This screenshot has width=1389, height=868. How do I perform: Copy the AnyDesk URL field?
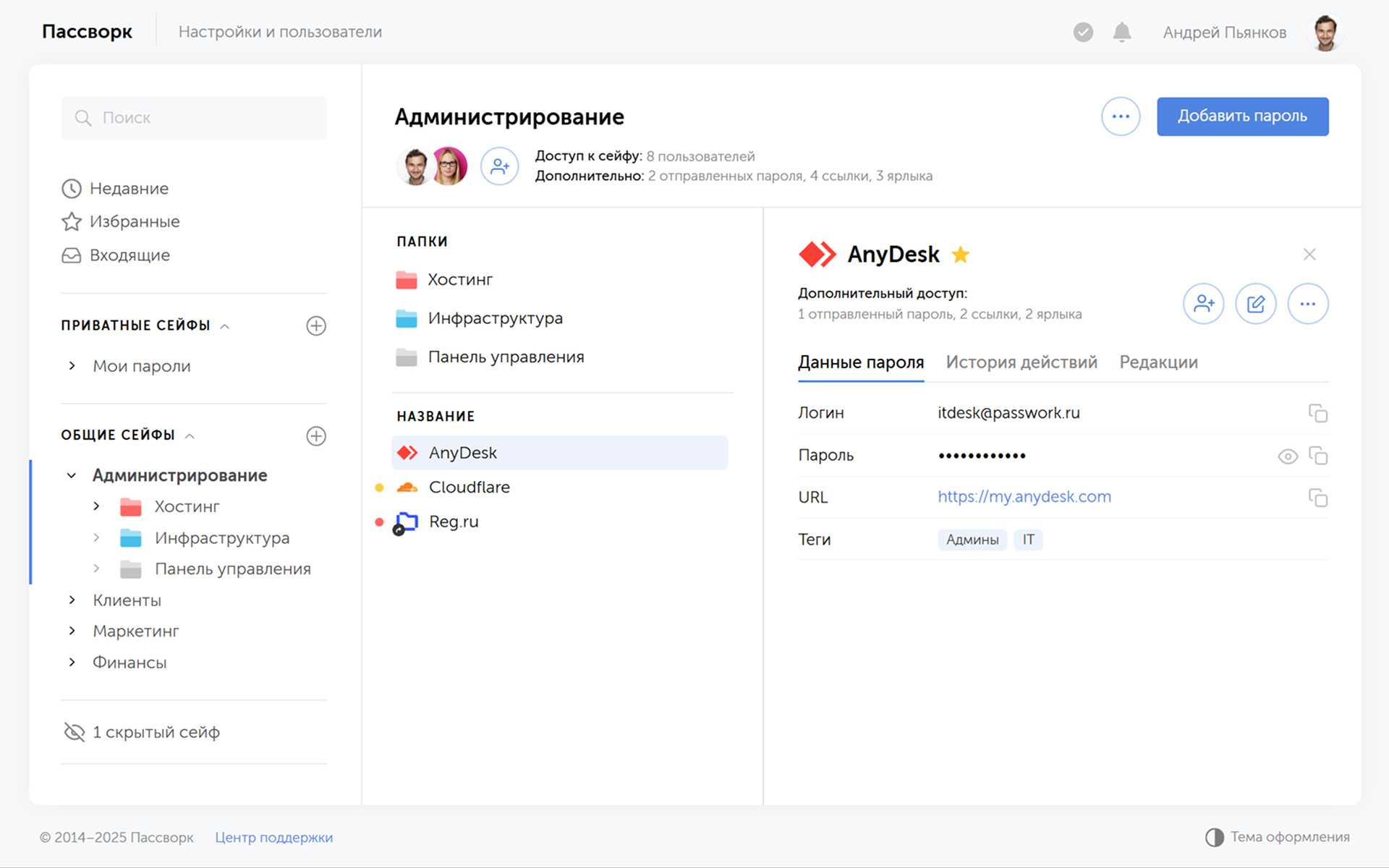[1317, 498]
